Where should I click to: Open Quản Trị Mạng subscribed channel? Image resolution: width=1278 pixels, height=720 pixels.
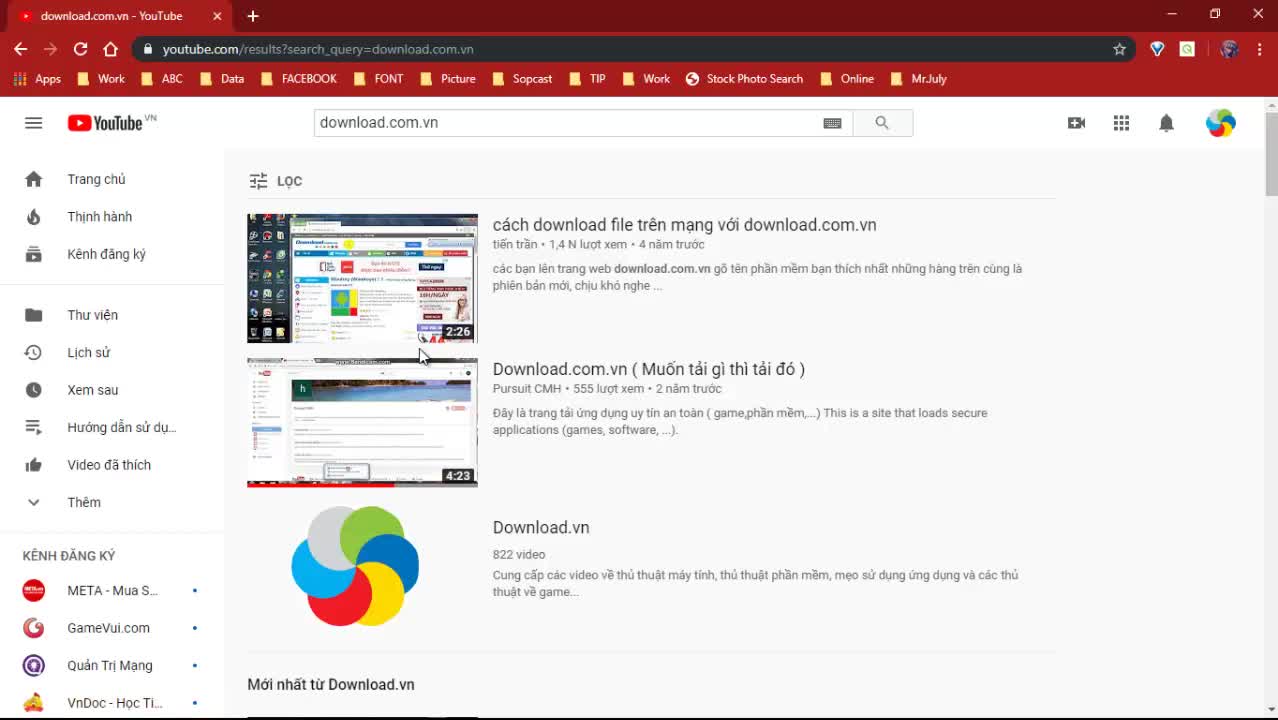coord(112,666)
